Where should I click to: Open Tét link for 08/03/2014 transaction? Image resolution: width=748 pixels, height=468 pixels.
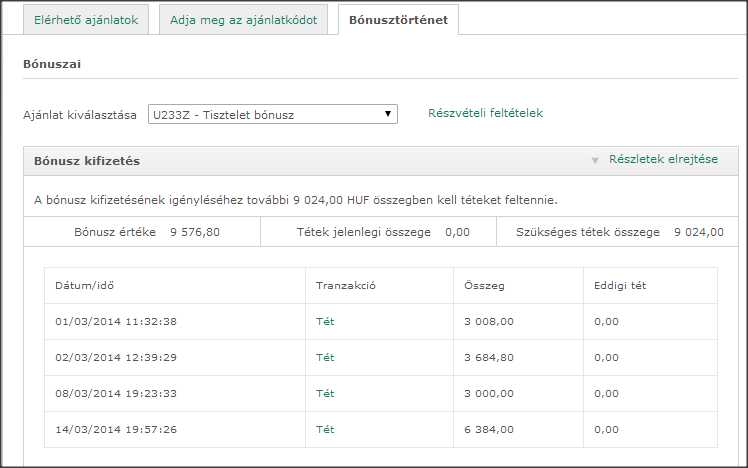[325, 393]
